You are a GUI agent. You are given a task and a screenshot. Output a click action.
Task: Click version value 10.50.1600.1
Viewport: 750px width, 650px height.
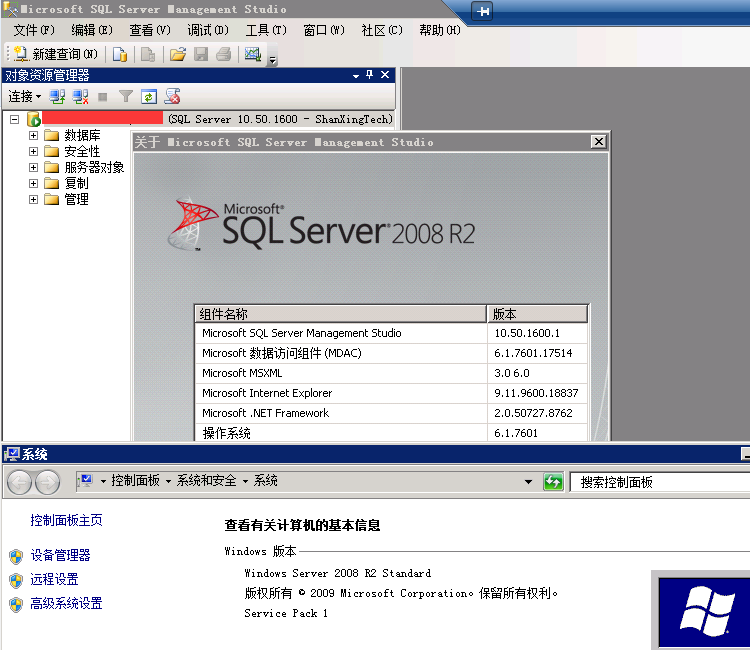tap(527, 333)
